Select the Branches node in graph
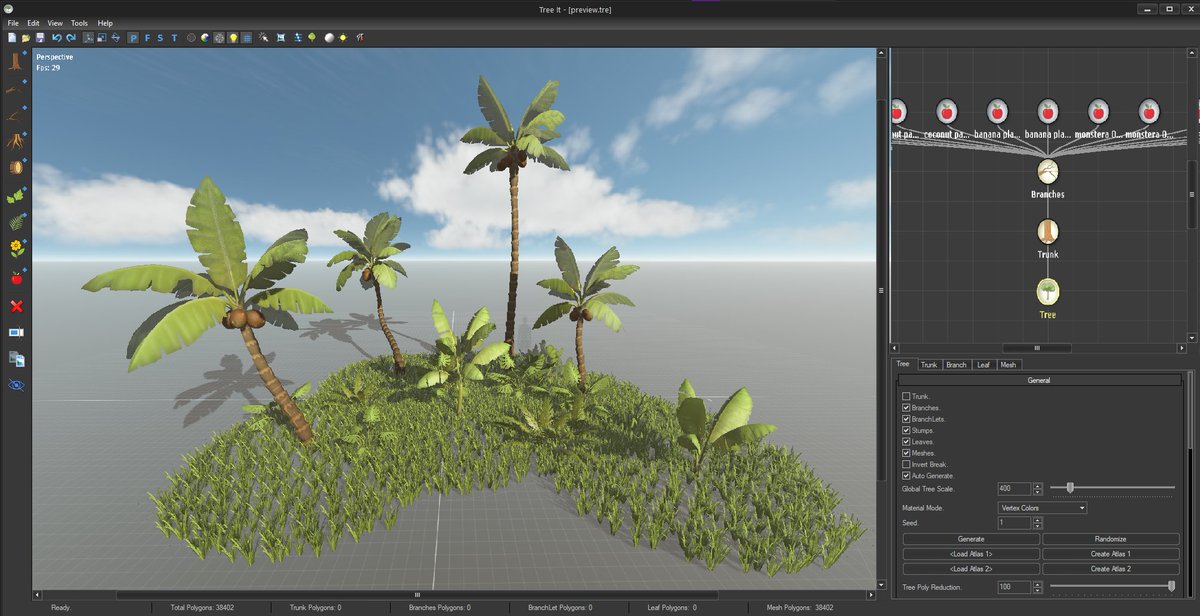This screenshot has width=1200, height=616. (x=1047, y=172)
